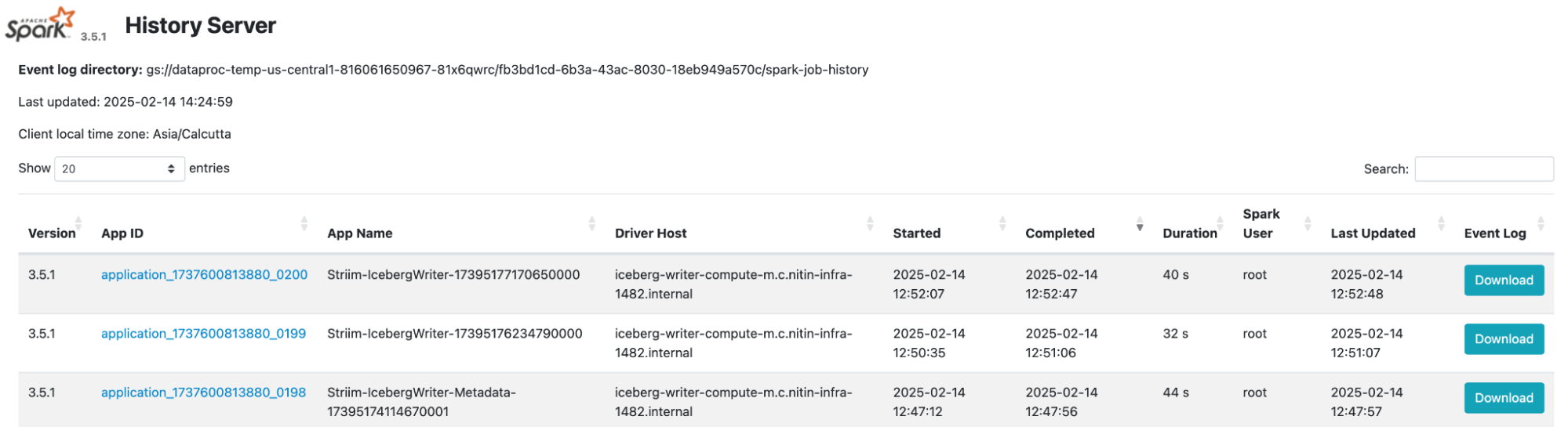Sort by Version column arrows

coord(78,223)
